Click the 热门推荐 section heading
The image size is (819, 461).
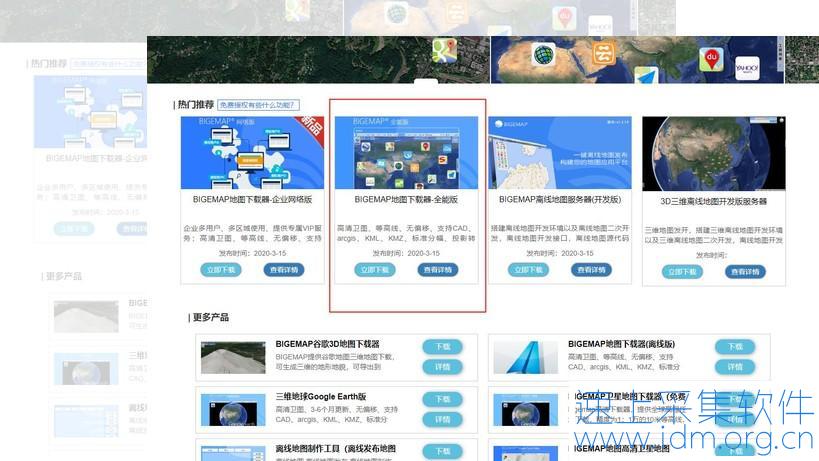[x=196, y=105]
